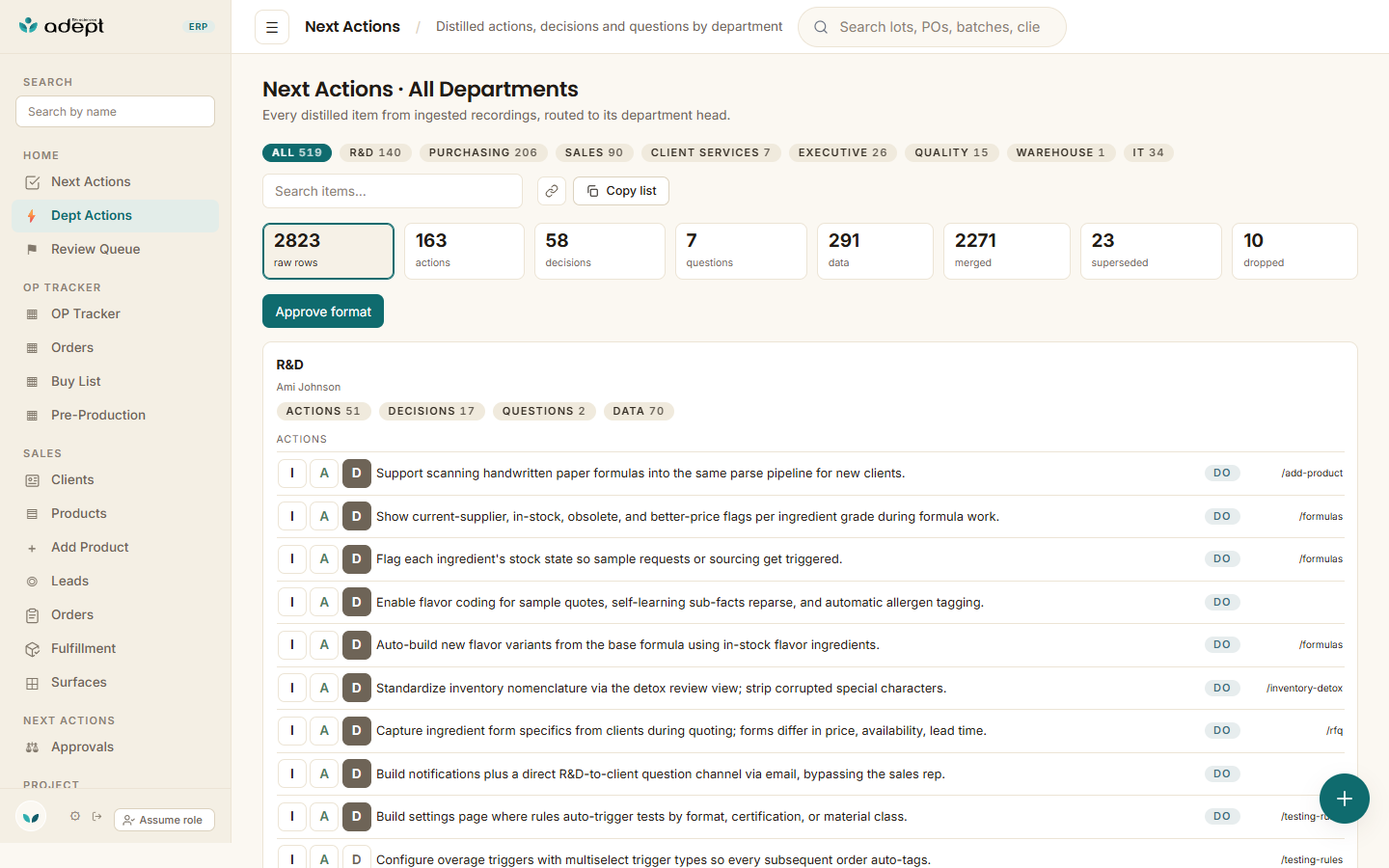Viewport: 1389px width, 868px height.
Task: Click the Copy list button
Action: pos(621,191)
